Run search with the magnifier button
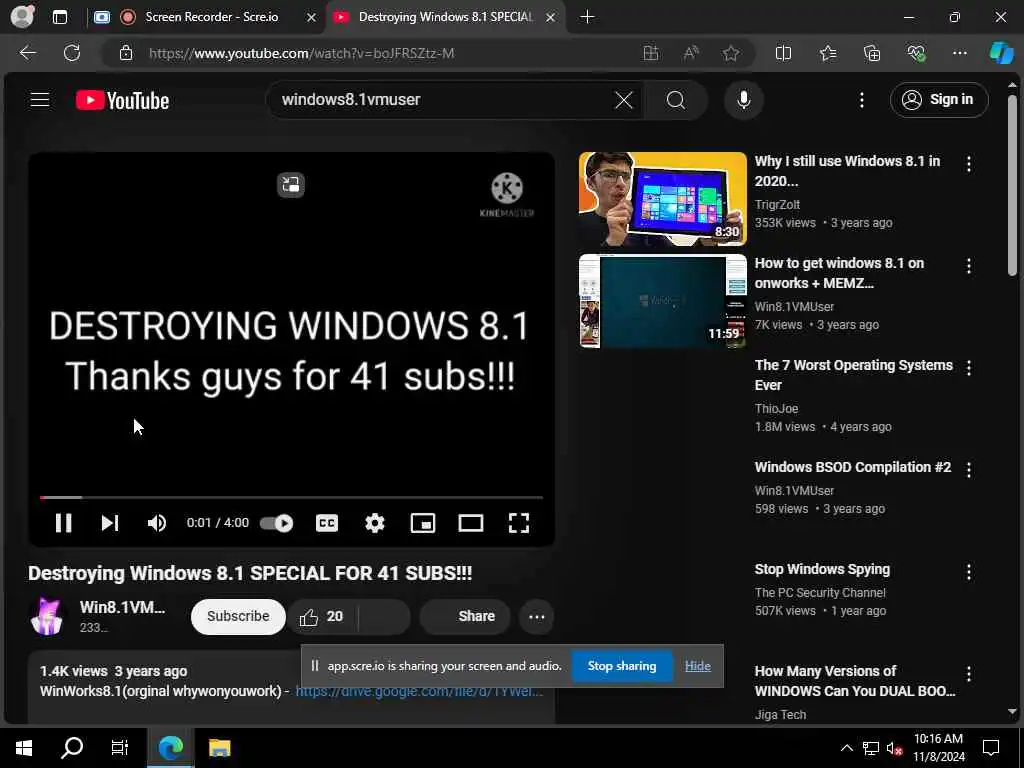The width and height of the screenshot is (1024, 768). pyautogui.click(x=676, y=100)
